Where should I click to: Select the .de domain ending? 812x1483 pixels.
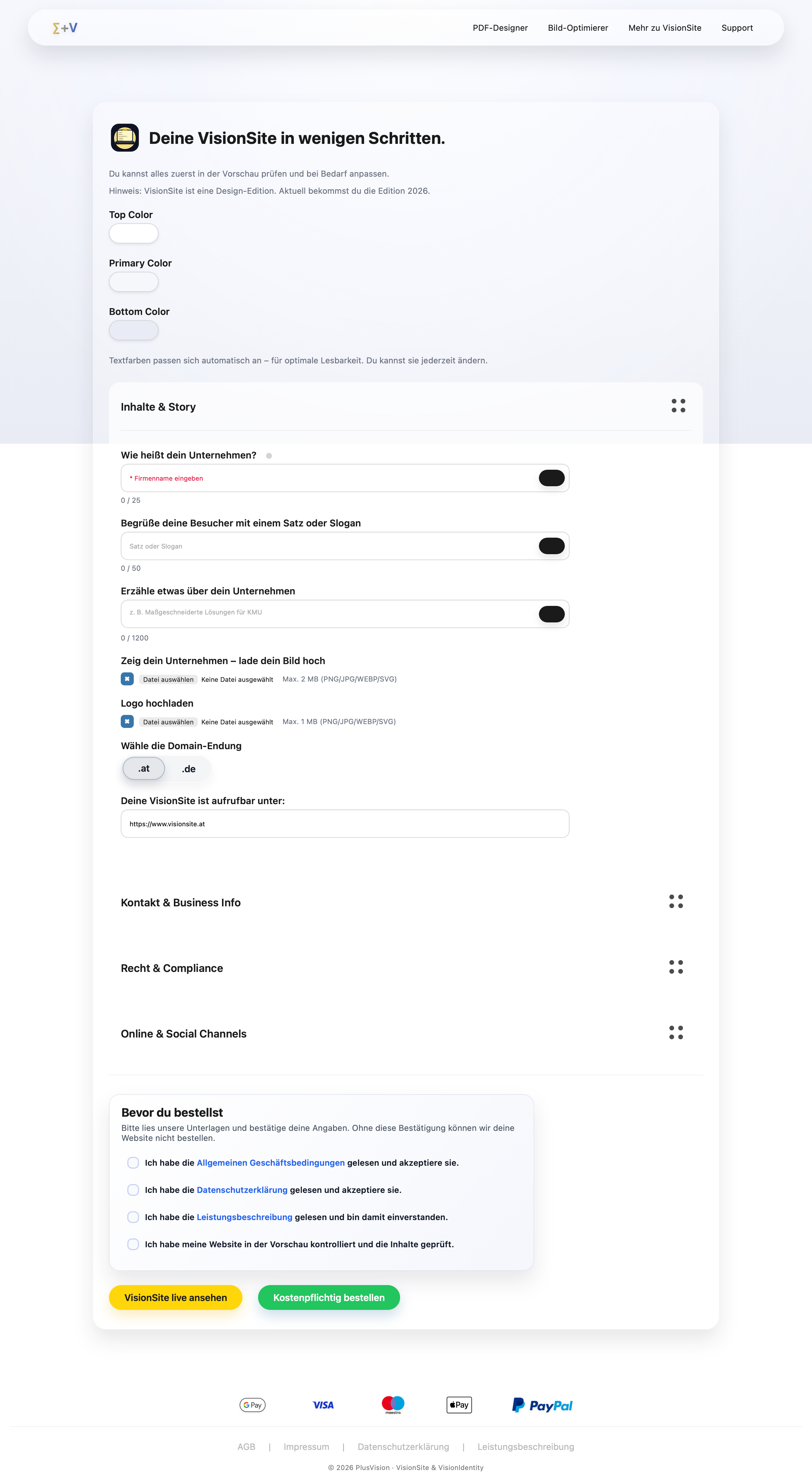[x=188, y=768]
